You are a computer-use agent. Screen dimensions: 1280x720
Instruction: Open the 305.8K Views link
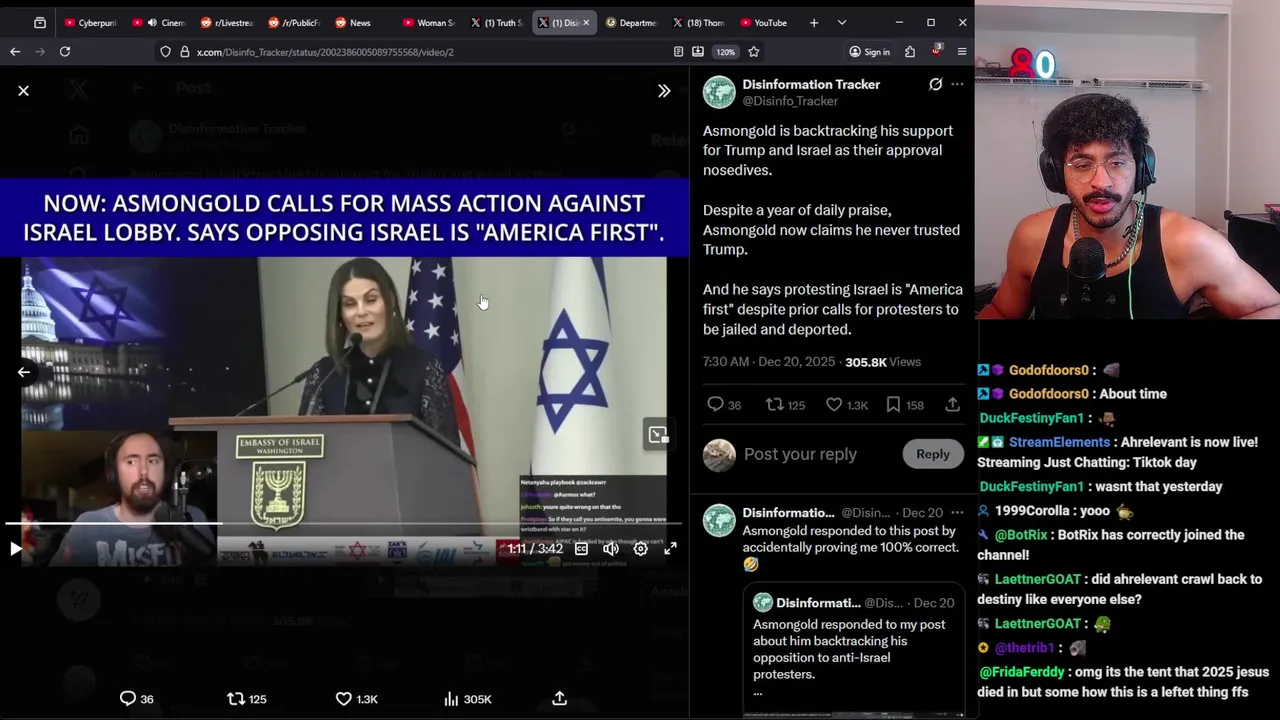click(883, 362)
